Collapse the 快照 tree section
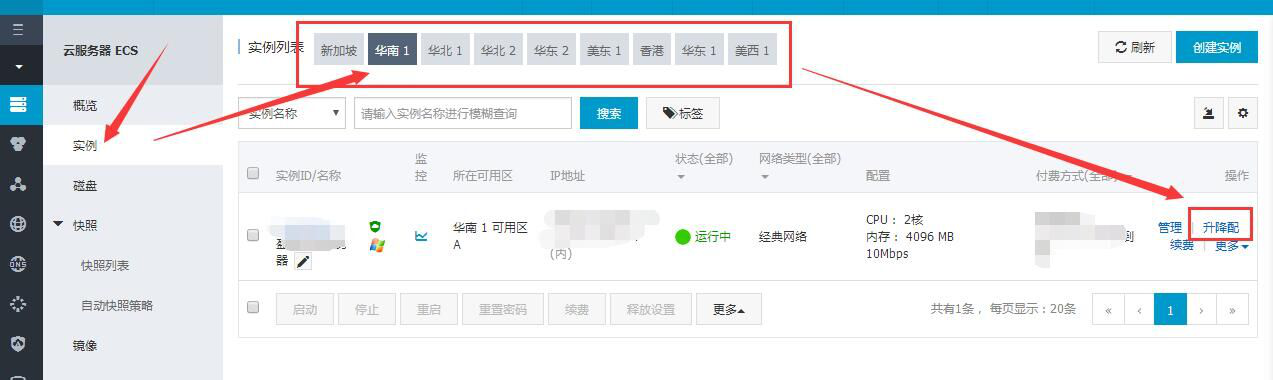1273x380 pixels. [x=58, y=225]
